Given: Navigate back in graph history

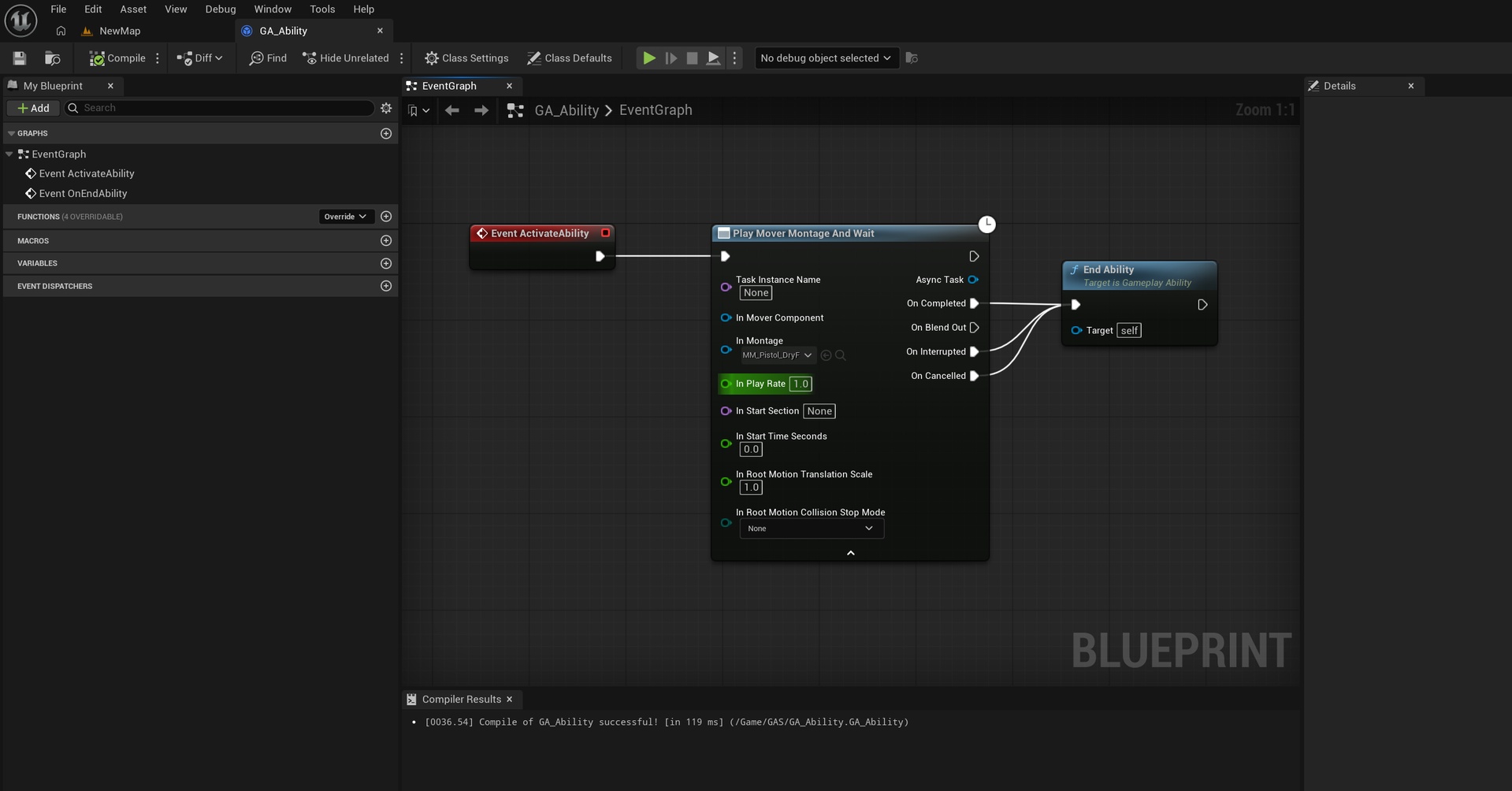Looking at the screenshot, I should pyautogui.click(x=451, y=110).
